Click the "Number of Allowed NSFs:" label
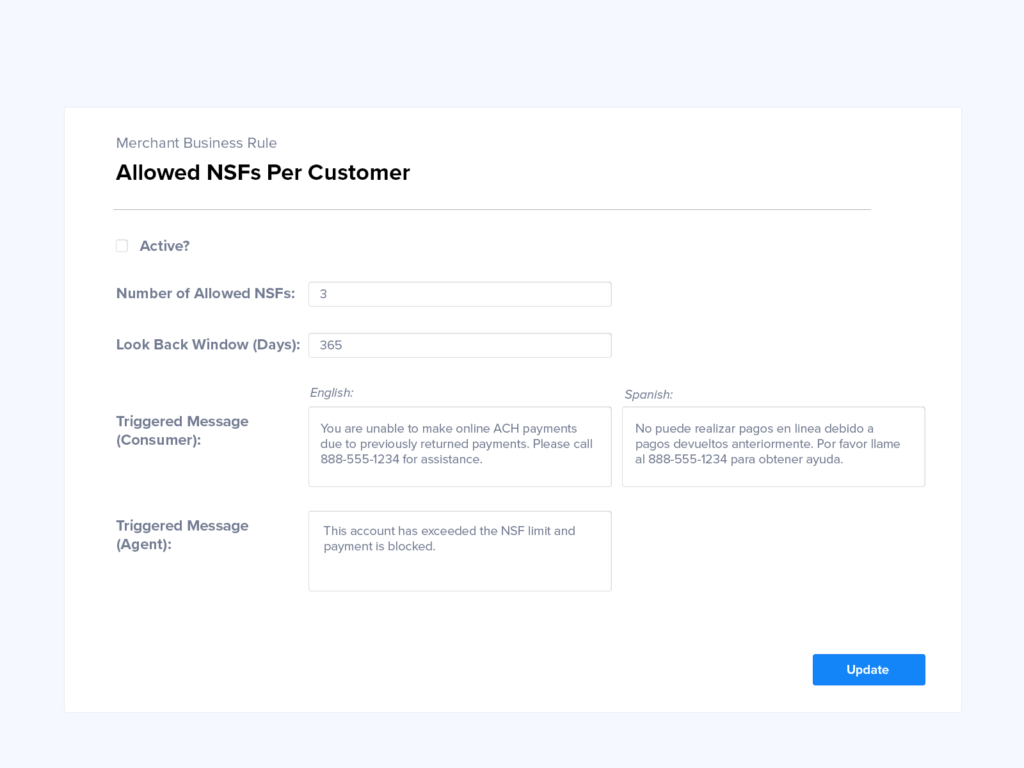This screenshot has height=768, width=1024. tap(206, 294)
